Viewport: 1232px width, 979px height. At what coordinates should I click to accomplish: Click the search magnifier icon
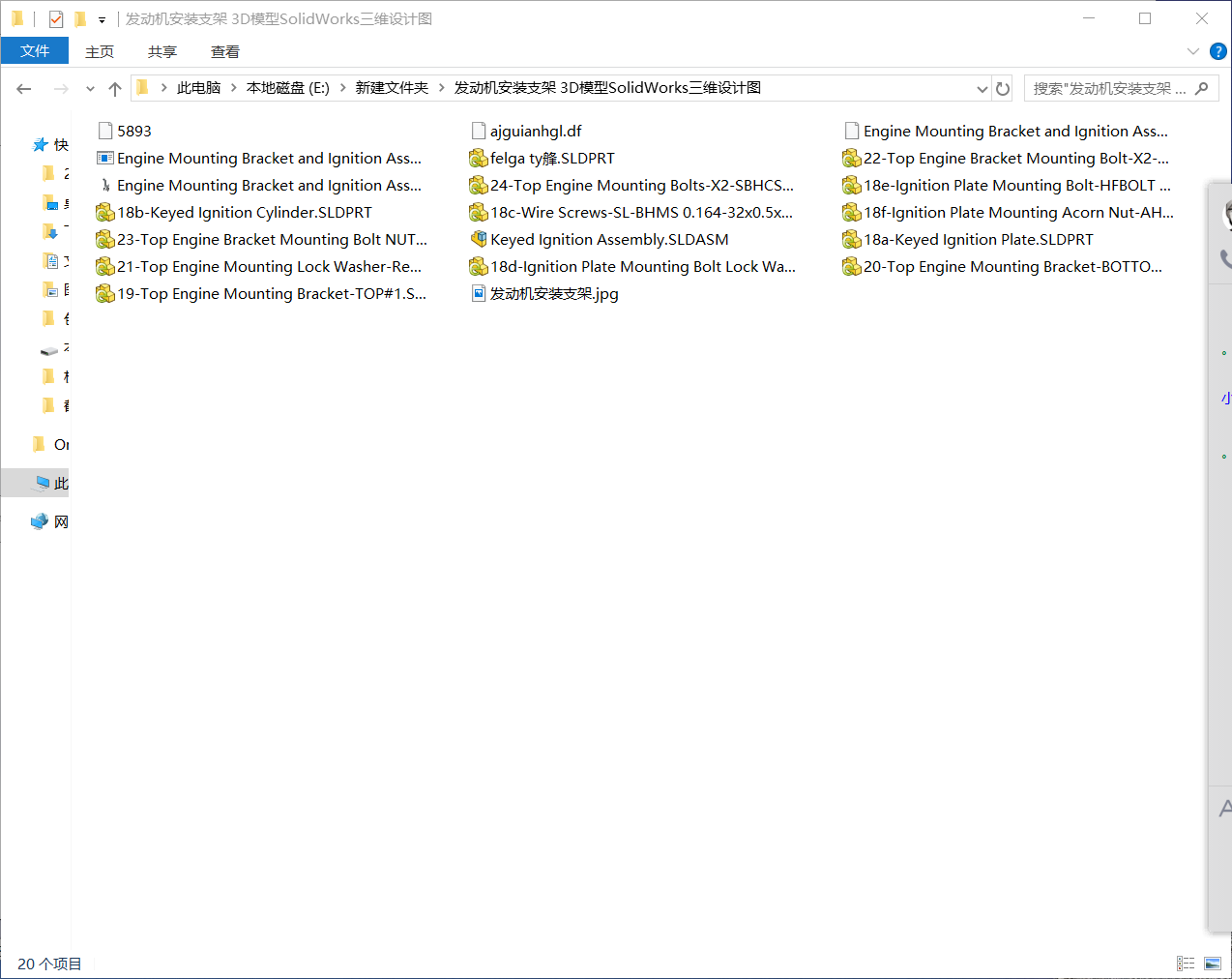click(x=1202, y=89)
